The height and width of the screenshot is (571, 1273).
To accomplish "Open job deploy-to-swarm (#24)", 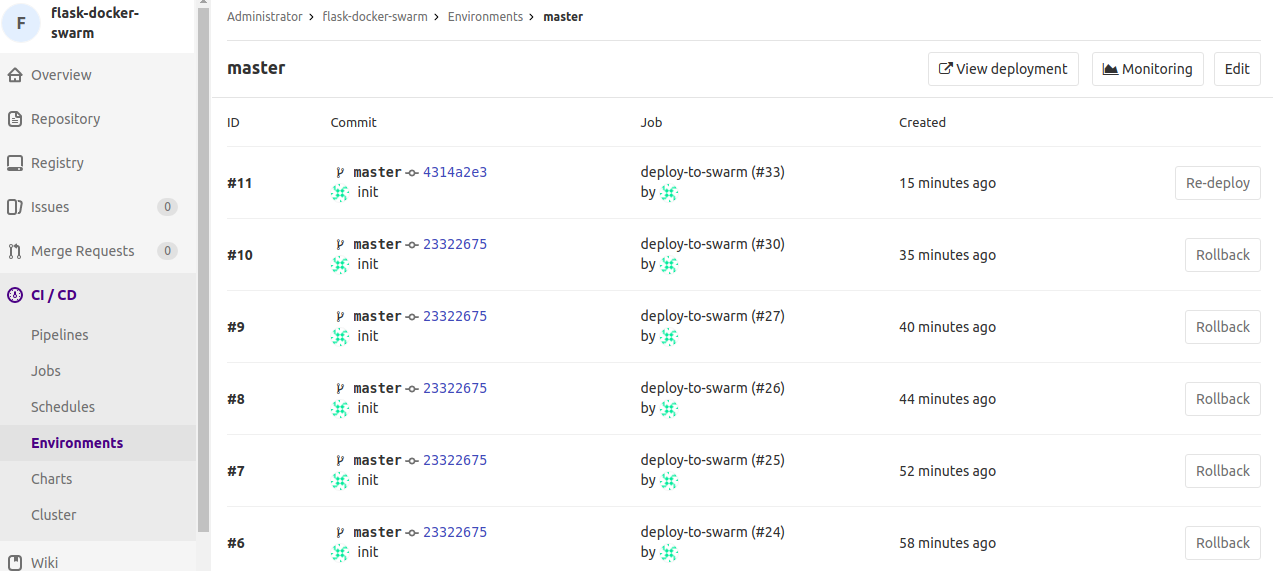I will click(x=712, y=532).
